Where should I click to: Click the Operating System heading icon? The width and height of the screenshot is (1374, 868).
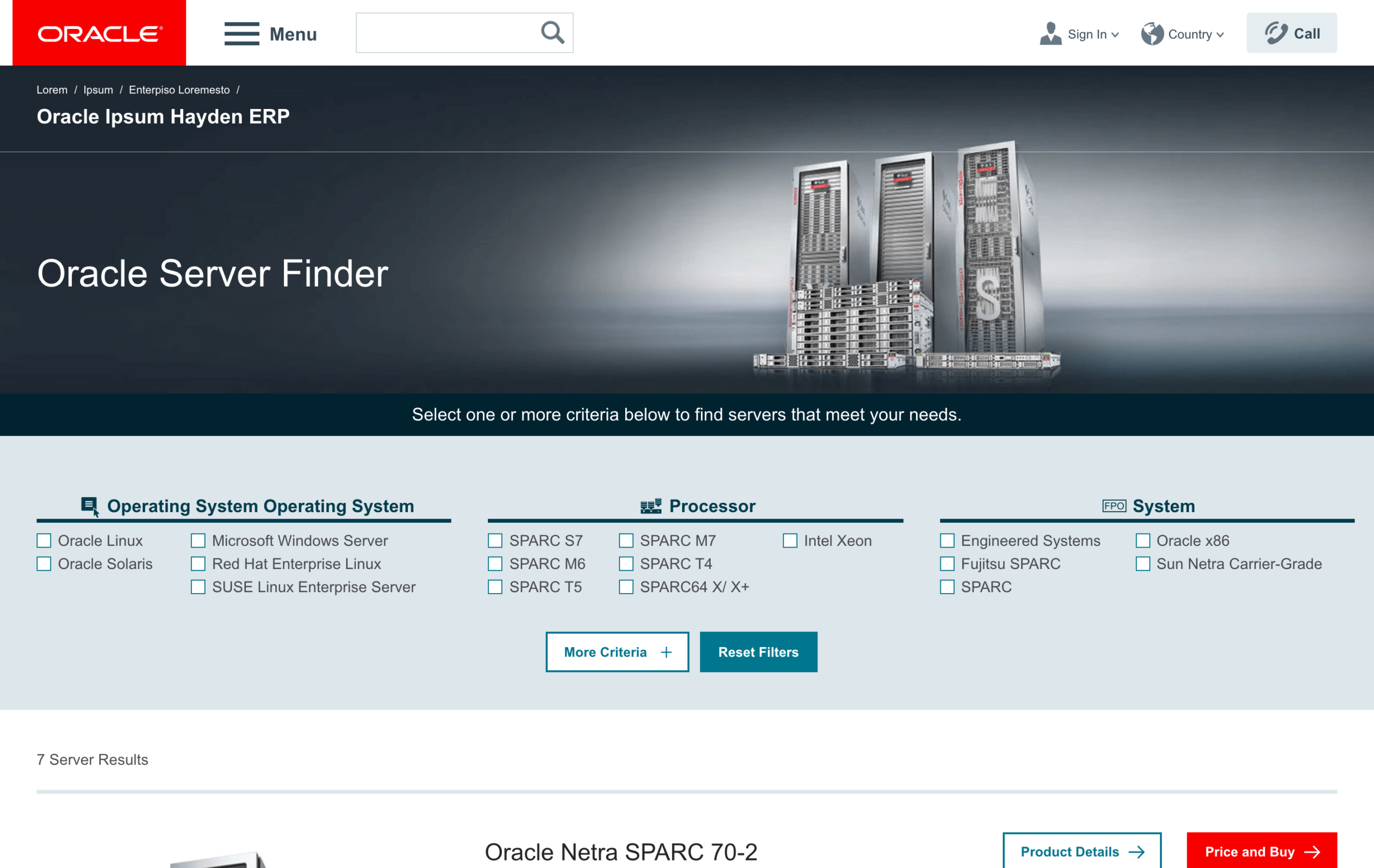90,506
